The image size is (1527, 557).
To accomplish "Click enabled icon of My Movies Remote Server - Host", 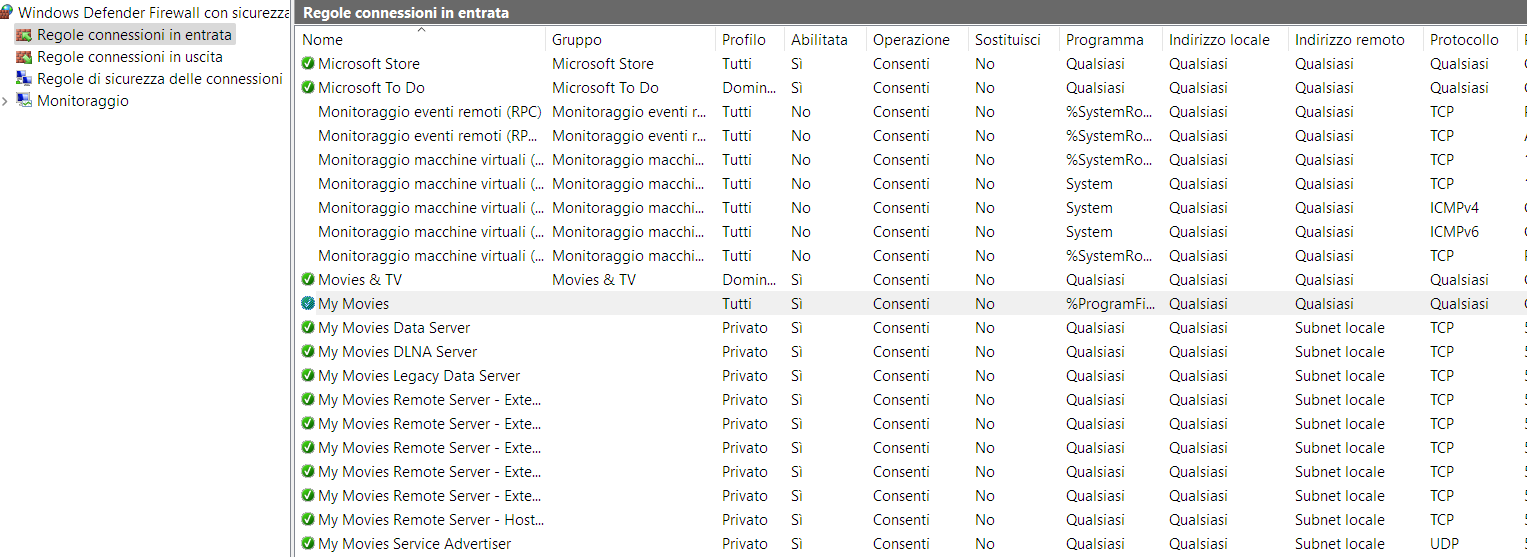I will click(x=308, y=520).
